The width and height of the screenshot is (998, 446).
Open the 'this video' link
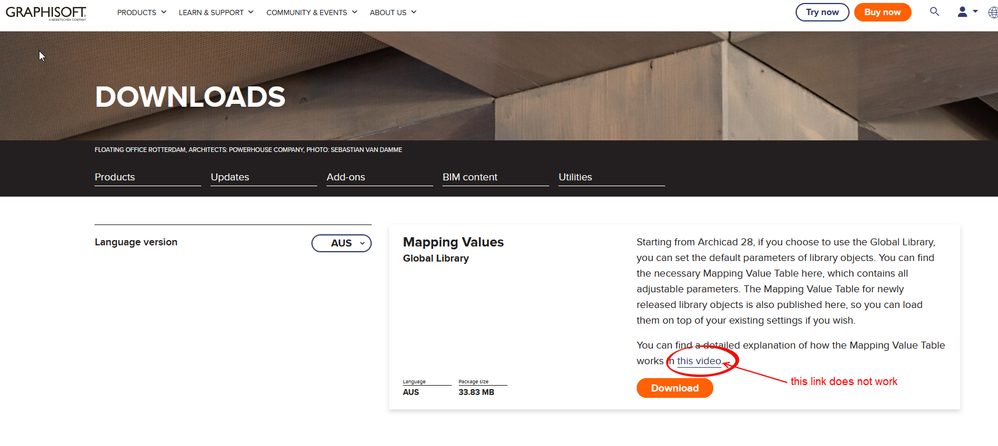[x=699, y=361]
